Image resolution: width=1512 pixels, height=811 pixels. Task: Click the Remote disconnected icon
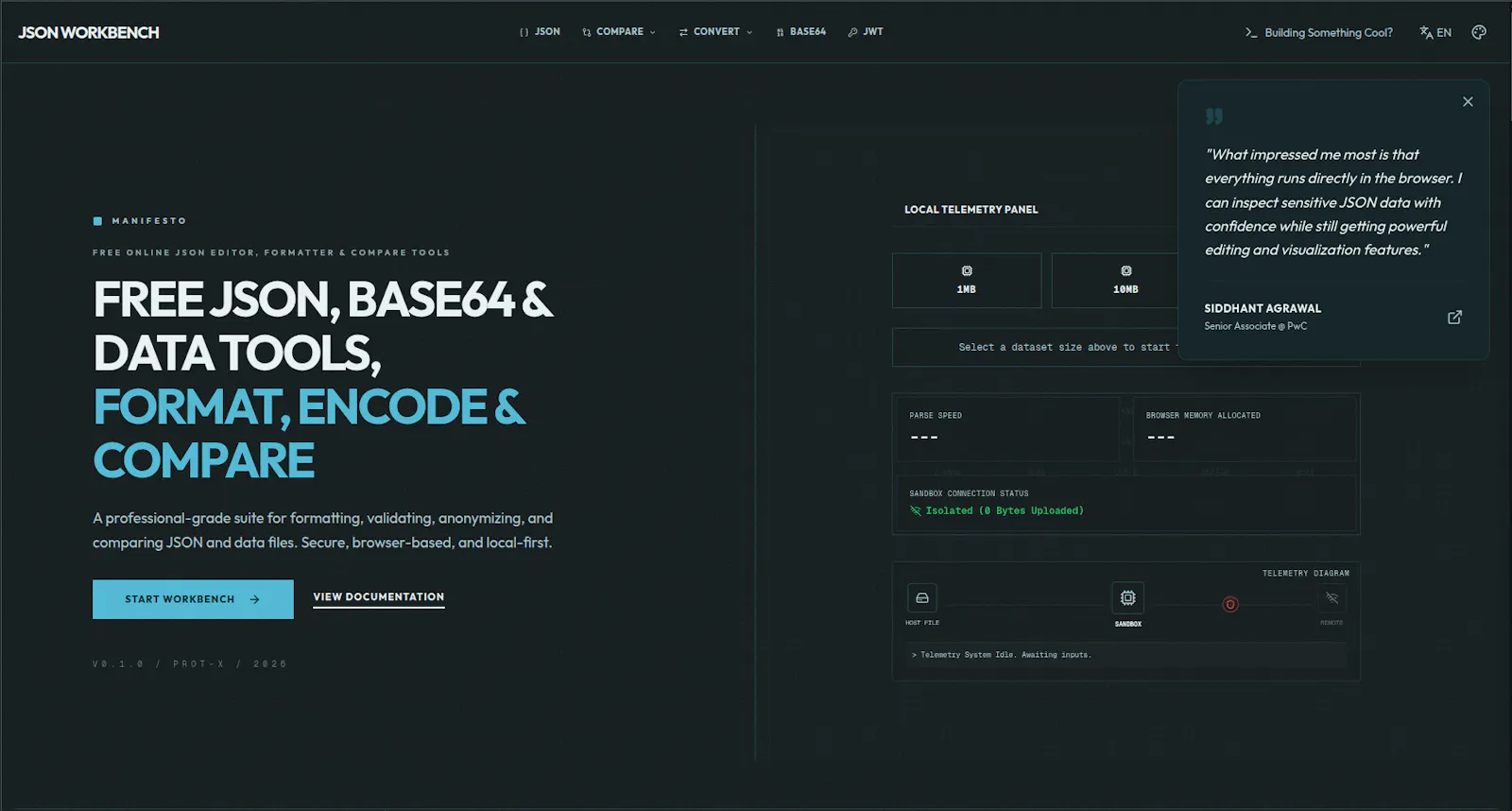[1332, 597]
